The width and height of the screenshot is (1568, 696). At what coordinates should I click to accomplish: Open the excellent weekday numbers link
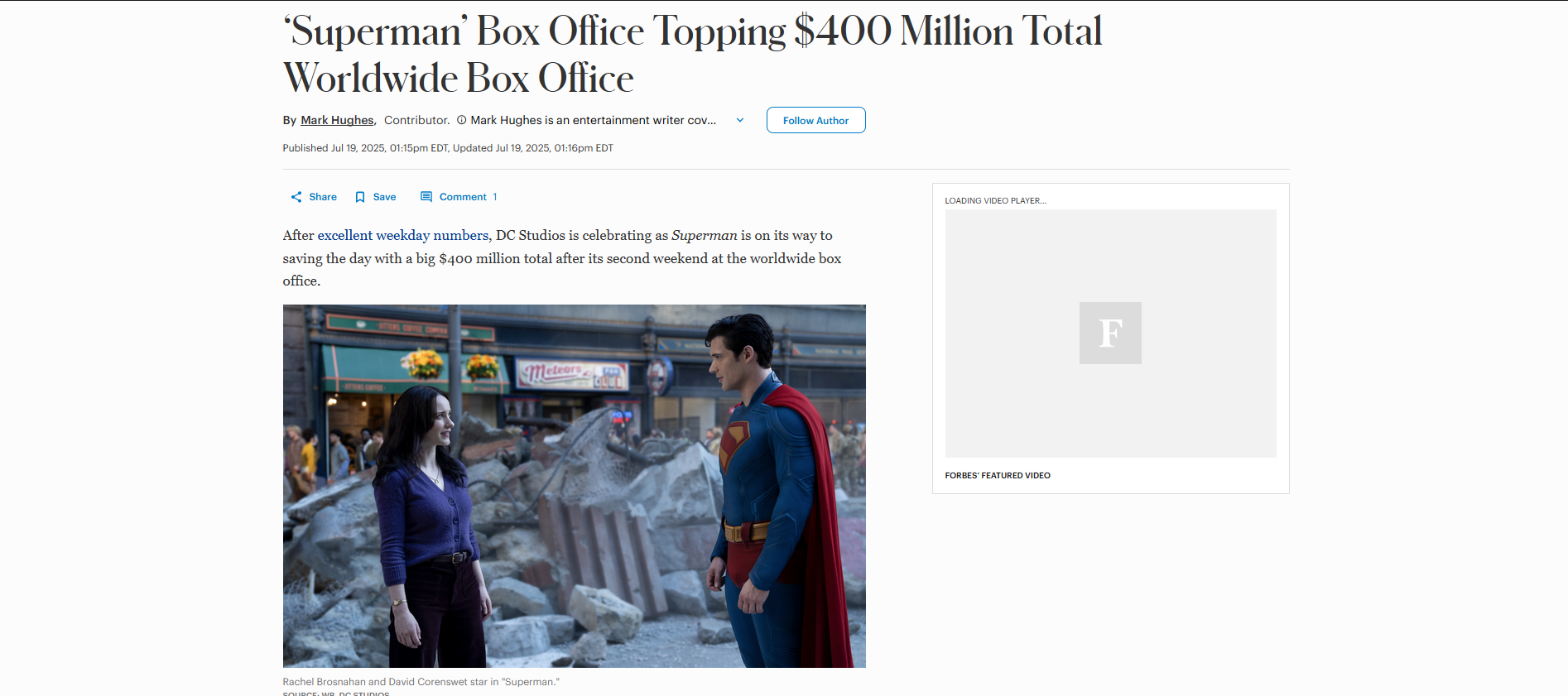(x=403, y=235)
